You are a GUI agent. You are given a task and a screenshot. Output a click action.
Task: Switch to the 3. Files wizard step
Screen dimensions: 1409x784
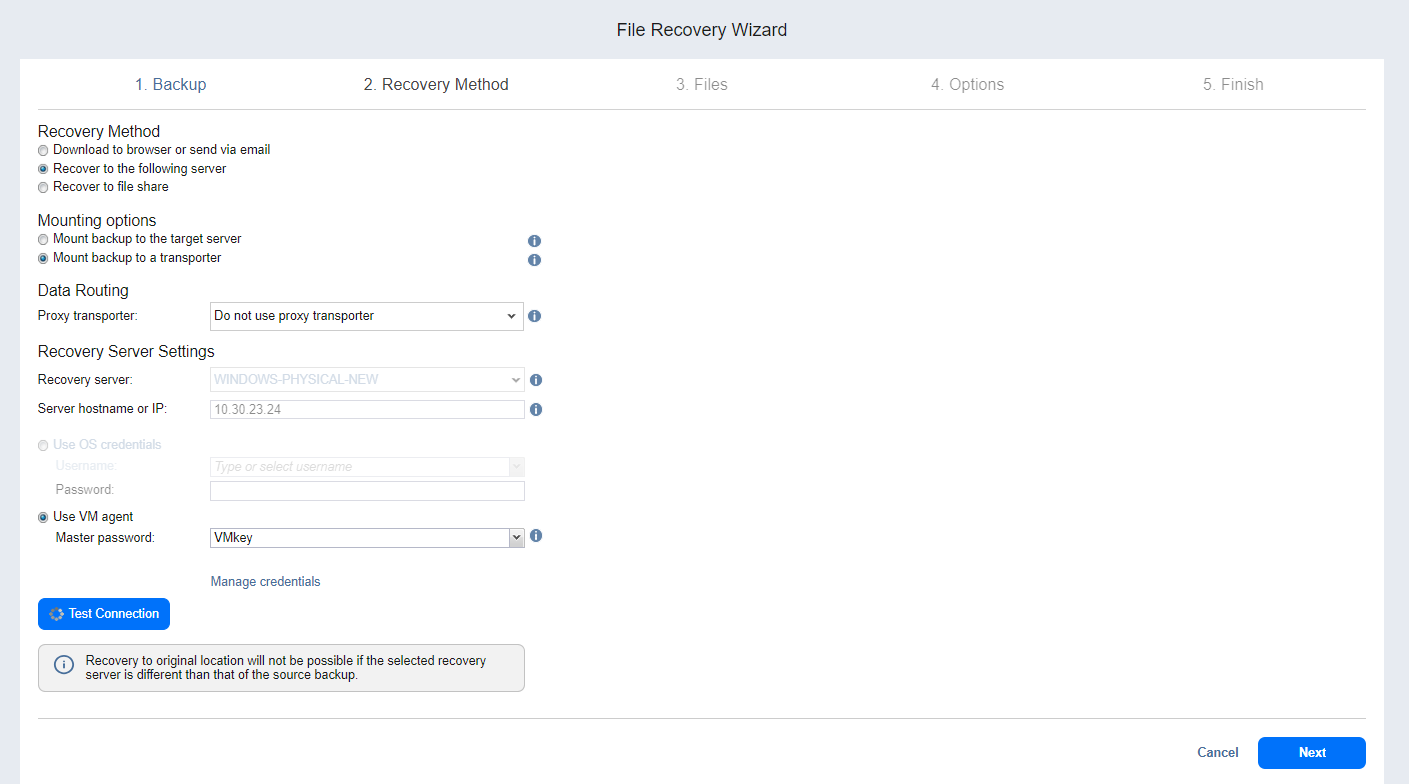coord(701,85)
